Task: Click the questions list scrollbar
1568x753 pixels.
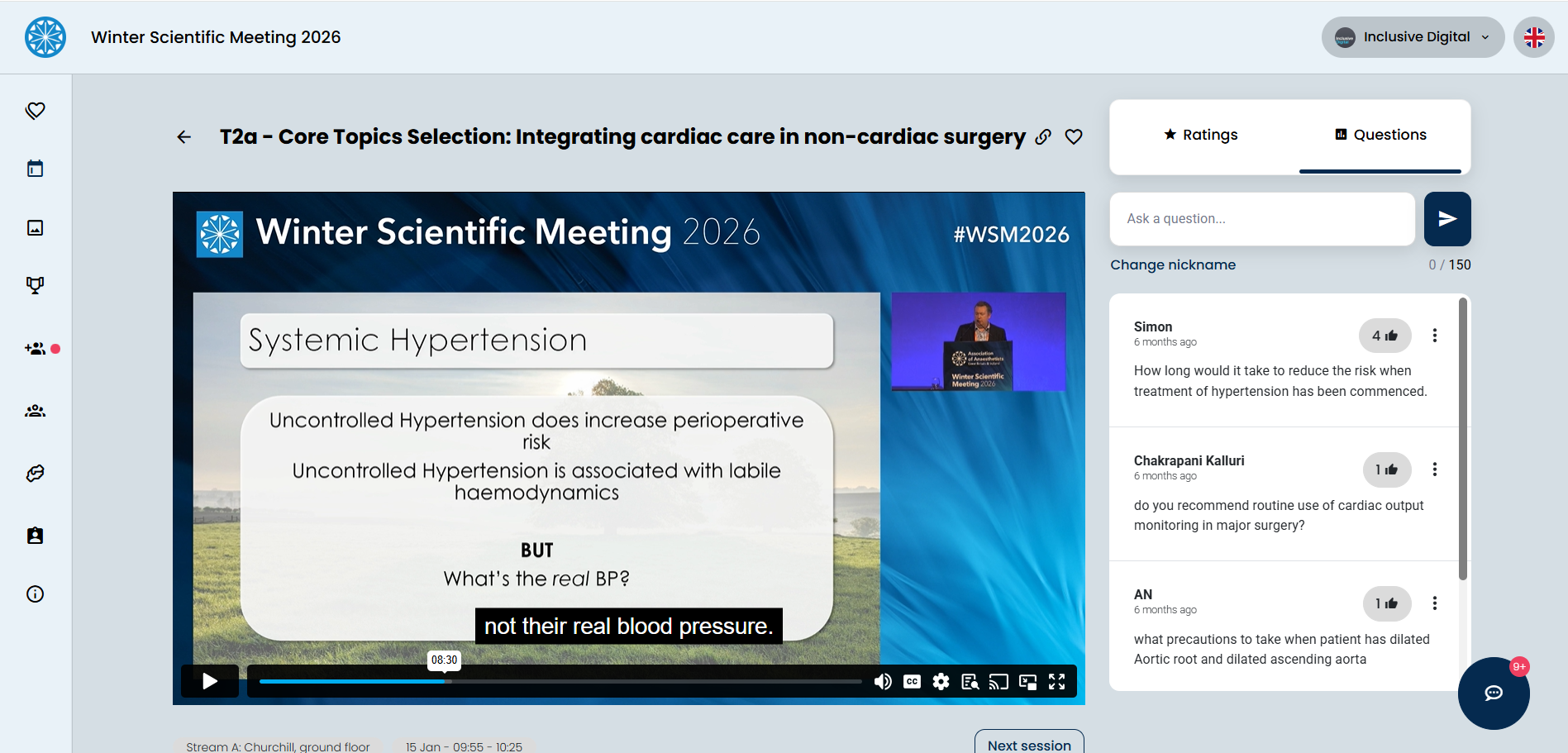Action: click(x=1463, y=439)
